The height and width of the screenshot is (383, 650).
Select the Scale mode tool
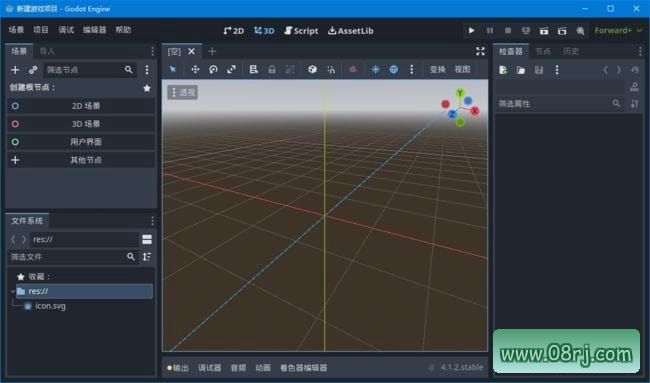[x=232, y=69]
